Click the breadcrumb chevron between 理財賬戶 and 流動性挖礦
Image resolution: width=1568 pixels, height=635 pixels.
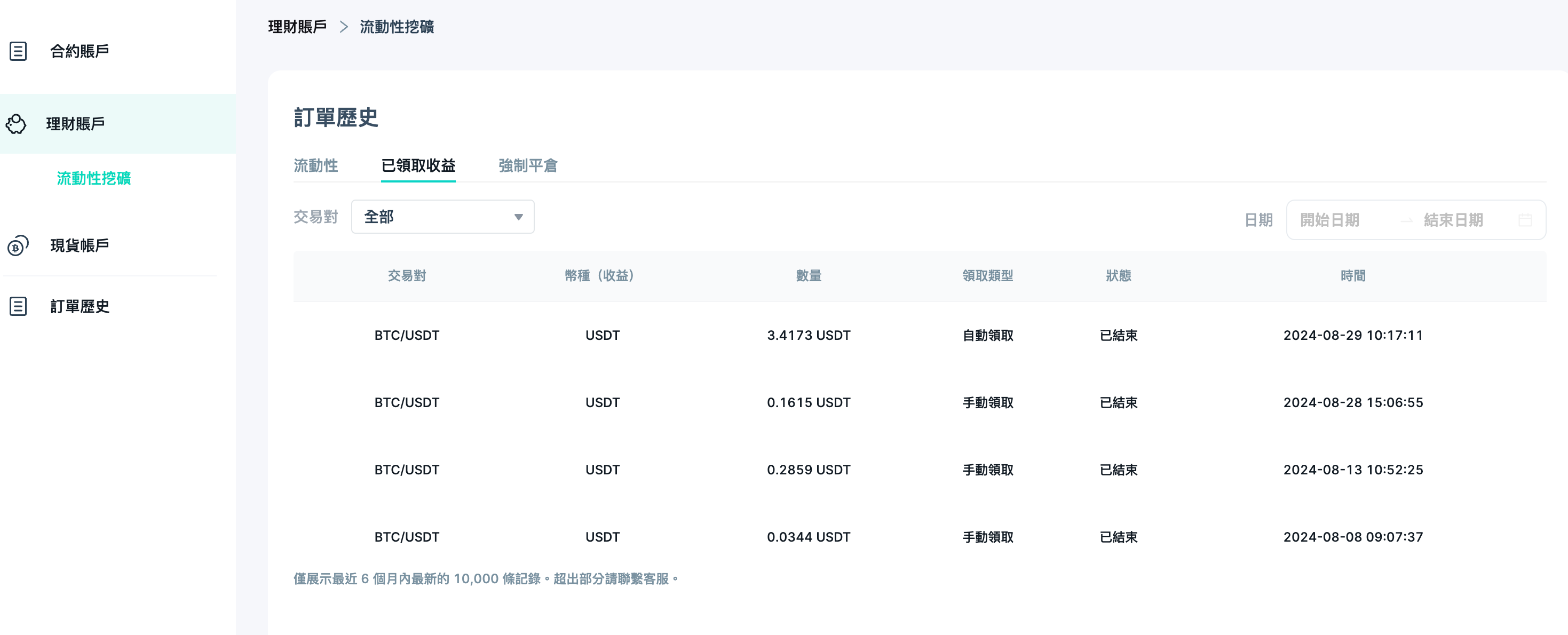pos(345,27)
